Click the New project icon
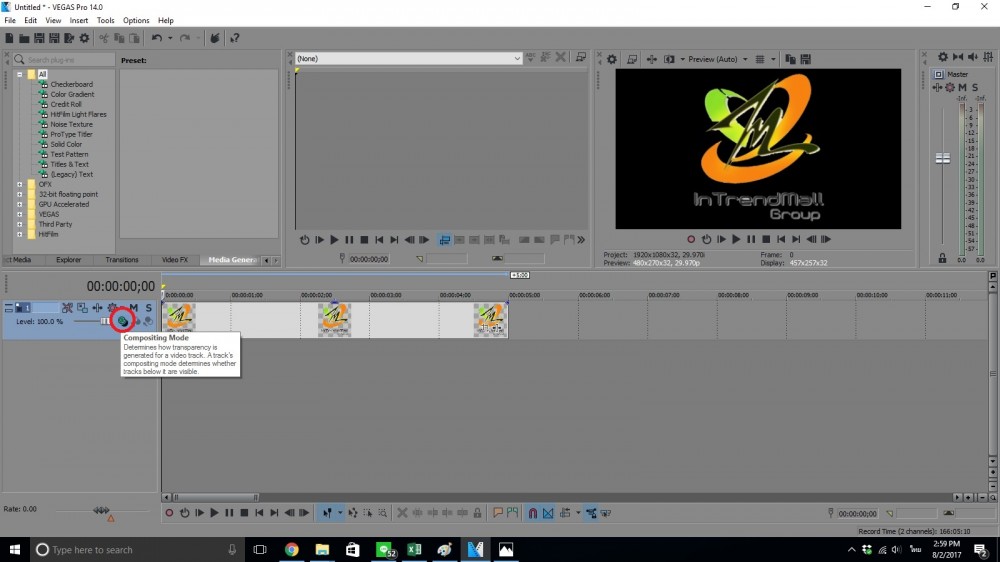 click(9, 38)
